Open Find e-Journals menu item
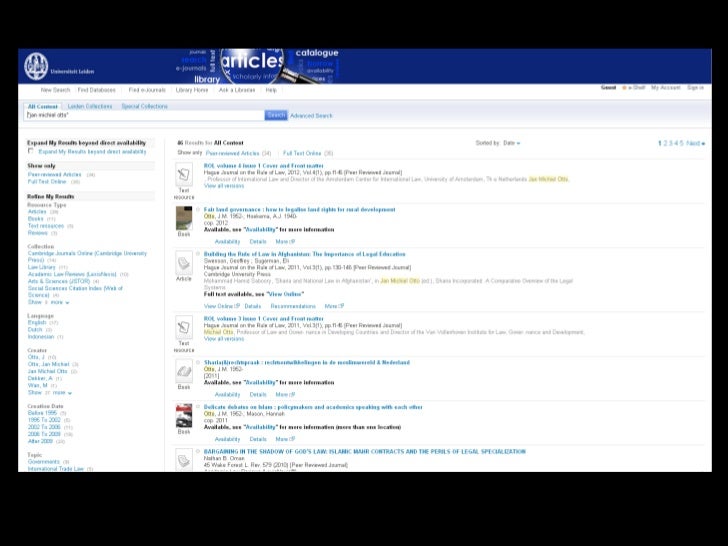728x546 pixels. click(x=147, y=90)
